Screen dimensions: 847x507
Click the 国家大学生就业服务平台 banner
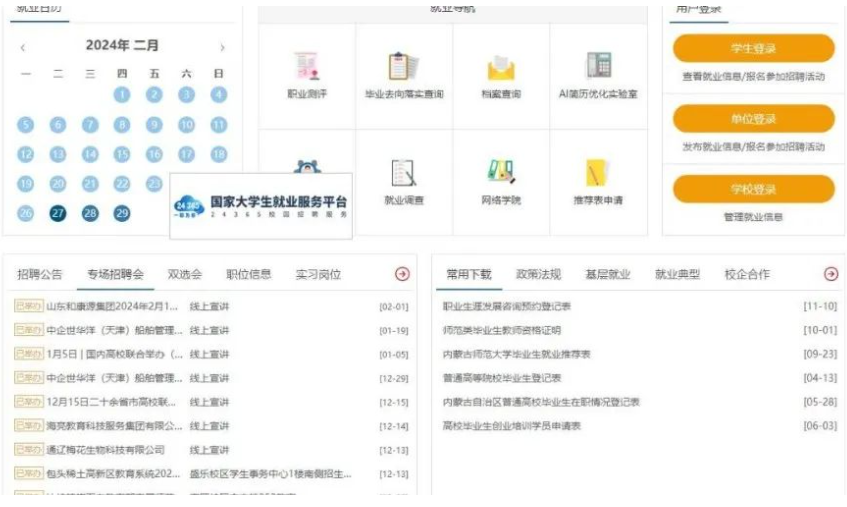[x=261, y=207]
